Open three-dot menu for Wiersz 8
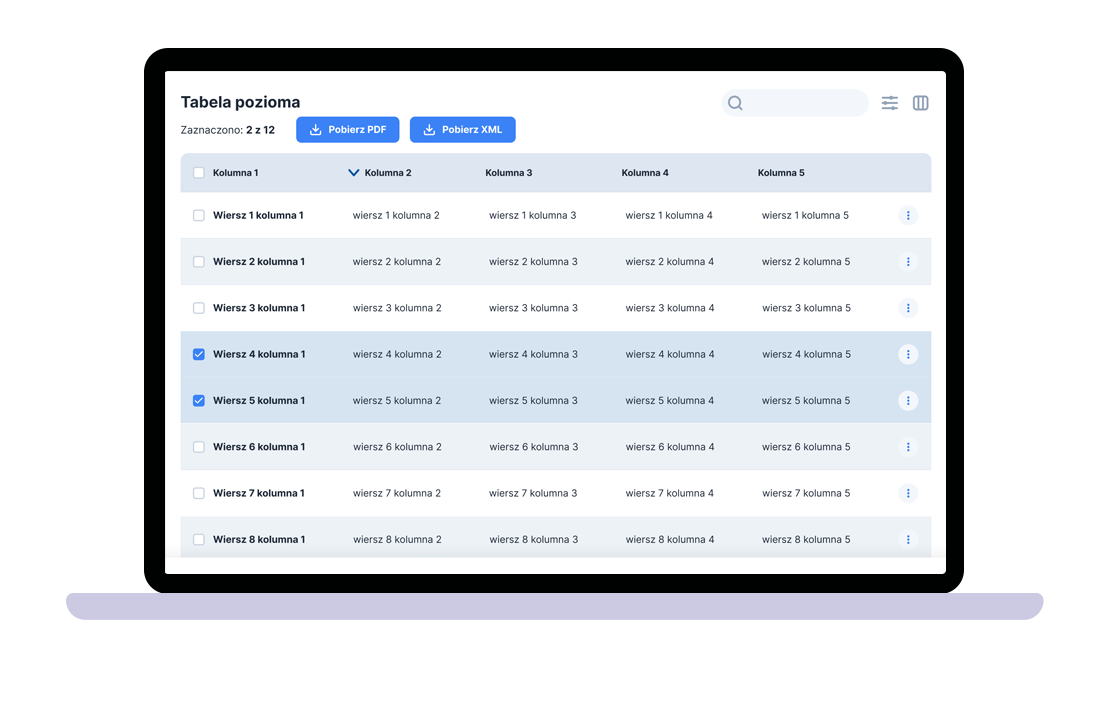This screenshot has width=1110, height=709. [908, 539]
